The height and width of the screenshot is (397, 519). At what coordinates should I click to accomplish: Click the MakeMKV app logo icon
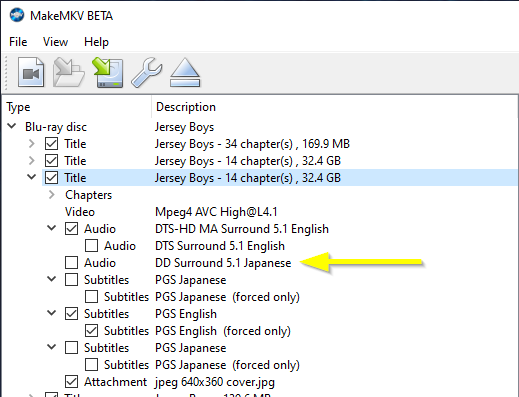17,15
